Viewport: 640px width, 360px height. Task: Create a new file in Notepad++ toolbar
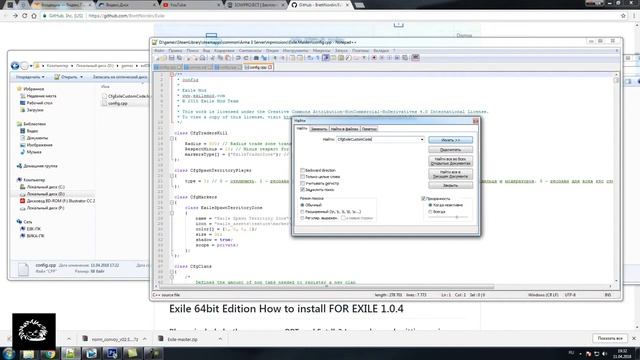coord(157,58)
